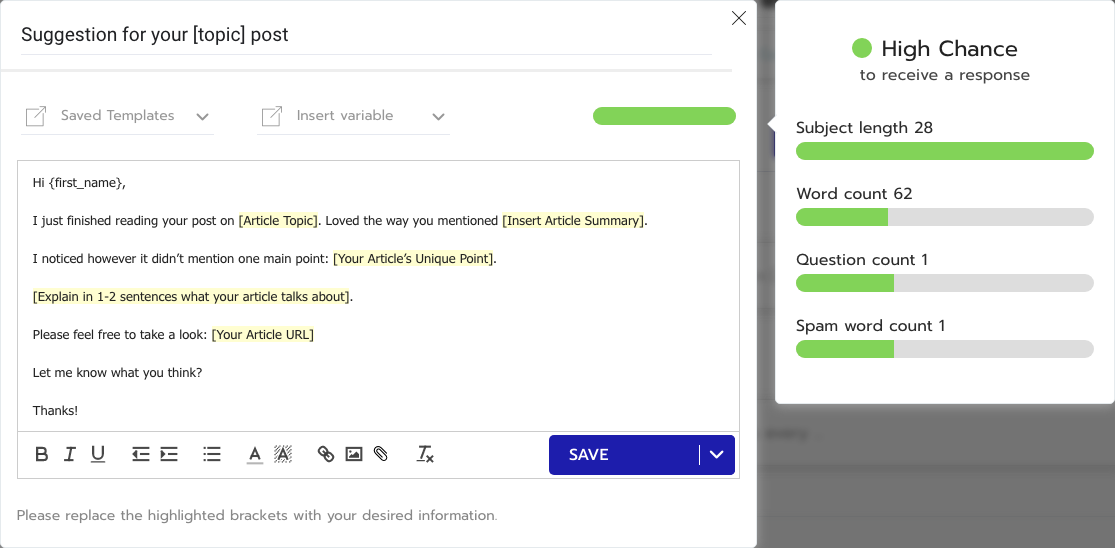1115x548 pixels.
Task: Apply bold formatting with the B icon
Action: [41, 454]
